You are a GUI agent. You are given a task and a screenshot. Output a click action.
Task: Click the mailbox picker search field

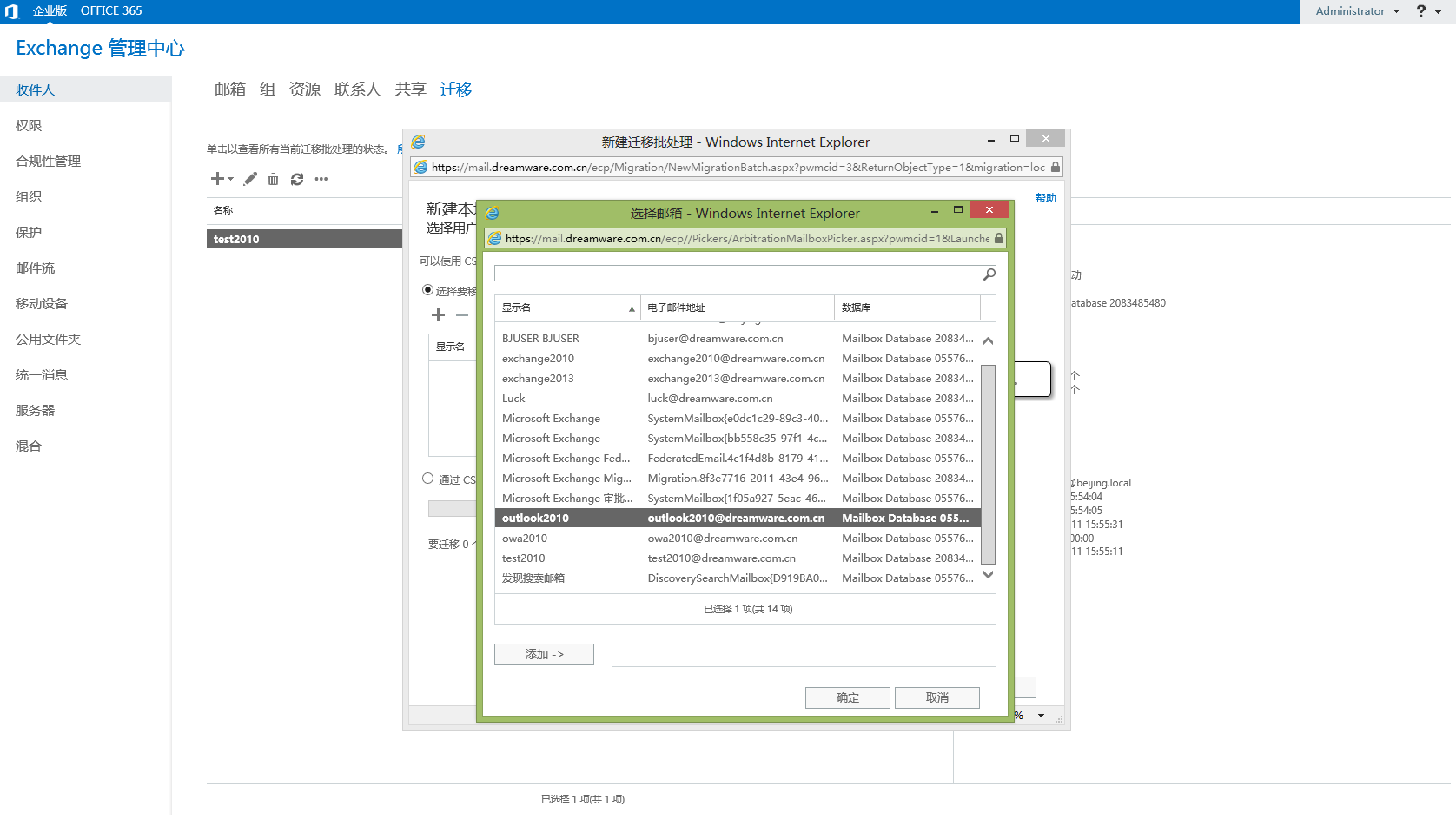pos(738,274)
